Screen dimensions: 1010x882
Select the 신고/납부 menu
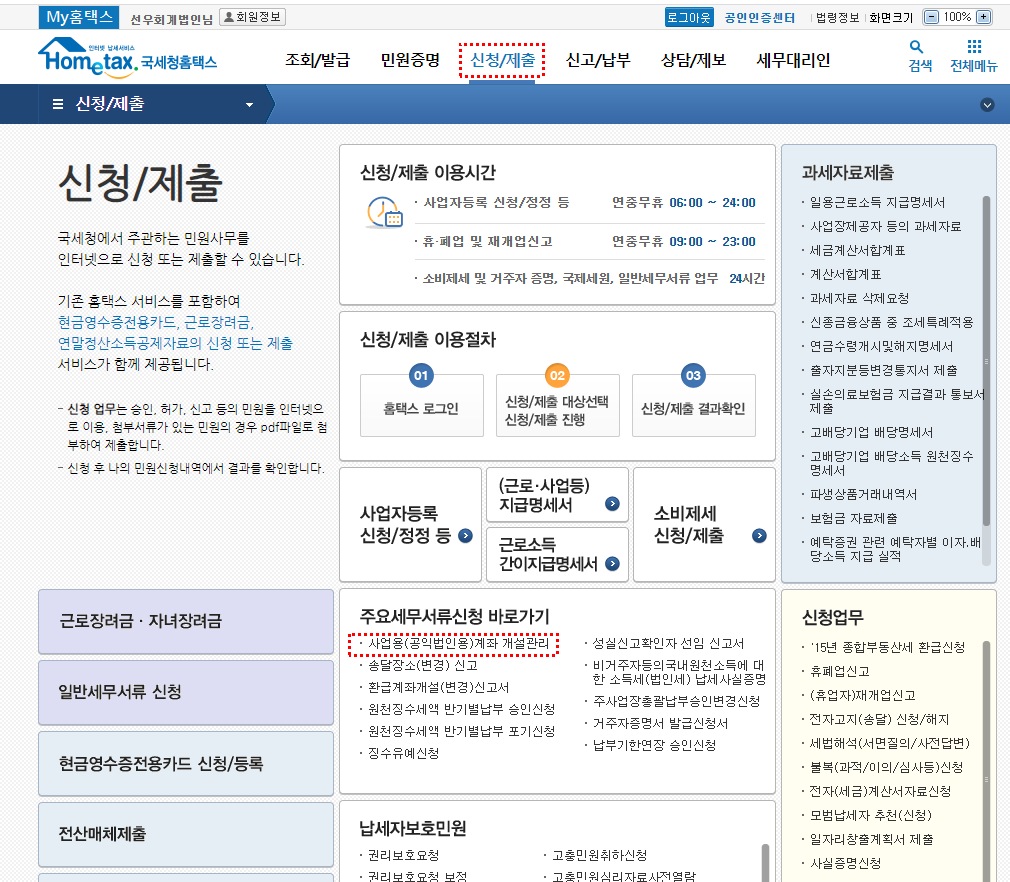(x=598, y=60)
